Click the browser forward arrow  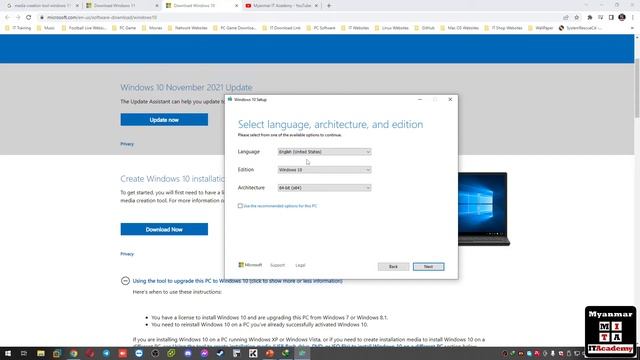pyautogui.click(x=18, y=18)
